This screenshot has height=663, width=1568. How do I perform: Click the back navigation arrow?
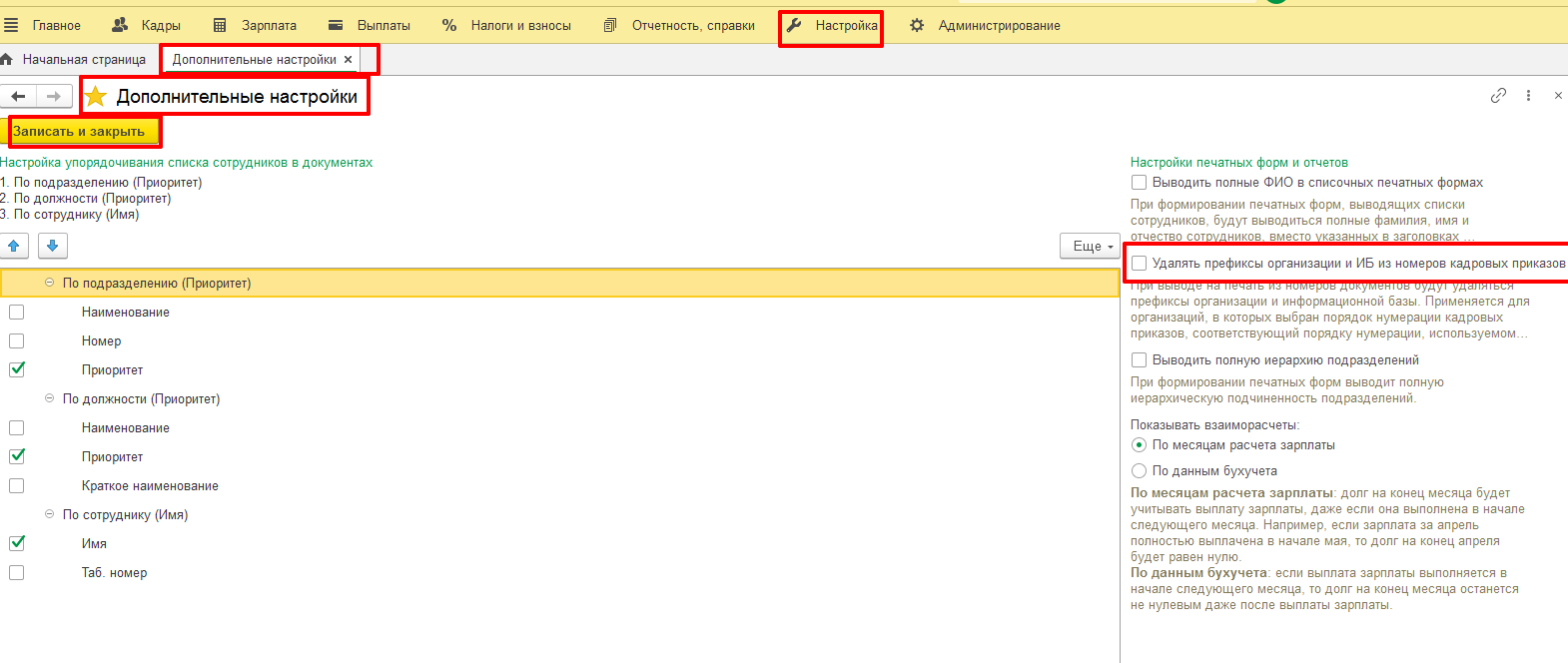coord(18,97)
